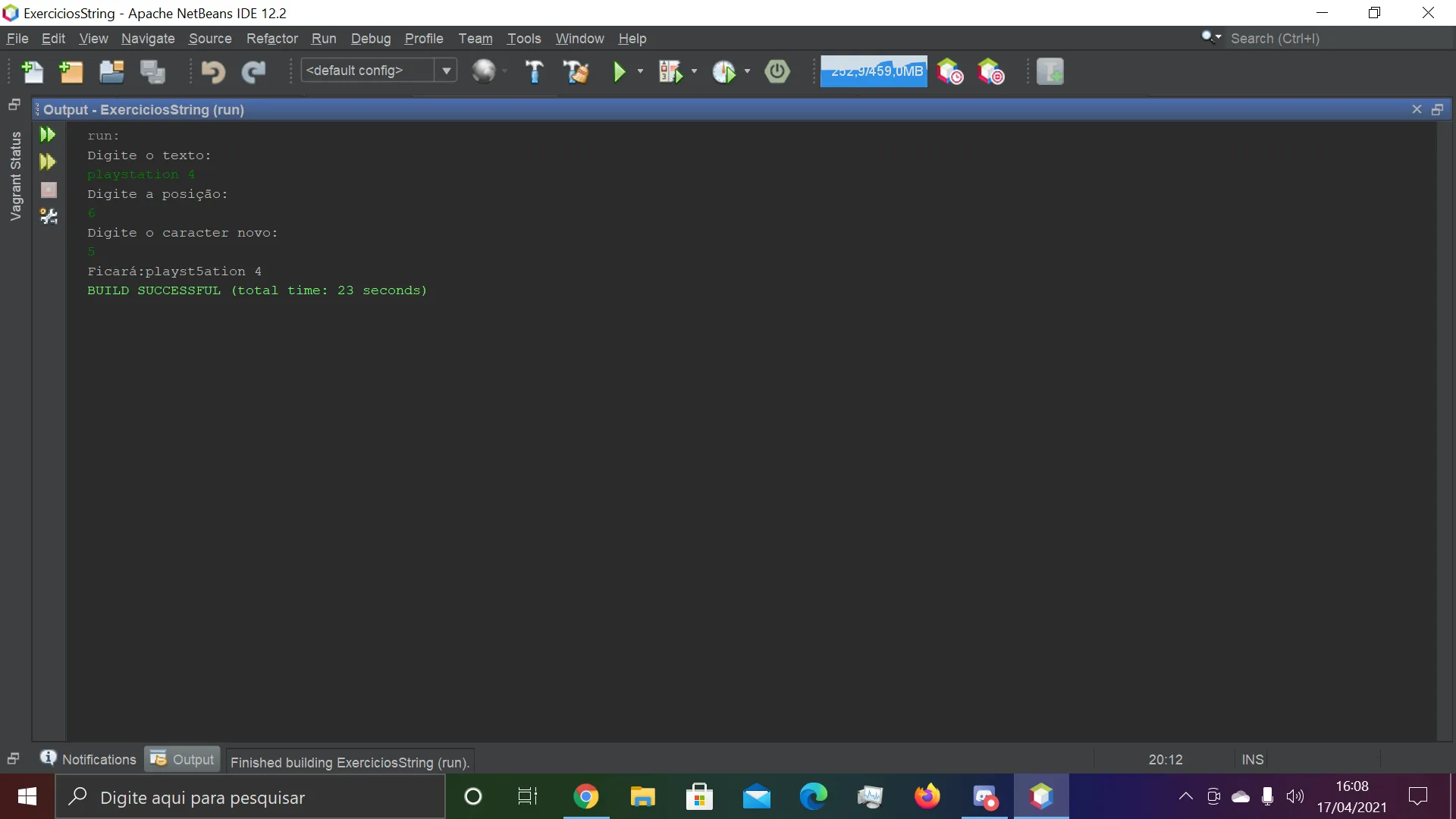Expand the default config dropdown
The width and height of the screenshot is (1456, 819).
tap(447, 71)
